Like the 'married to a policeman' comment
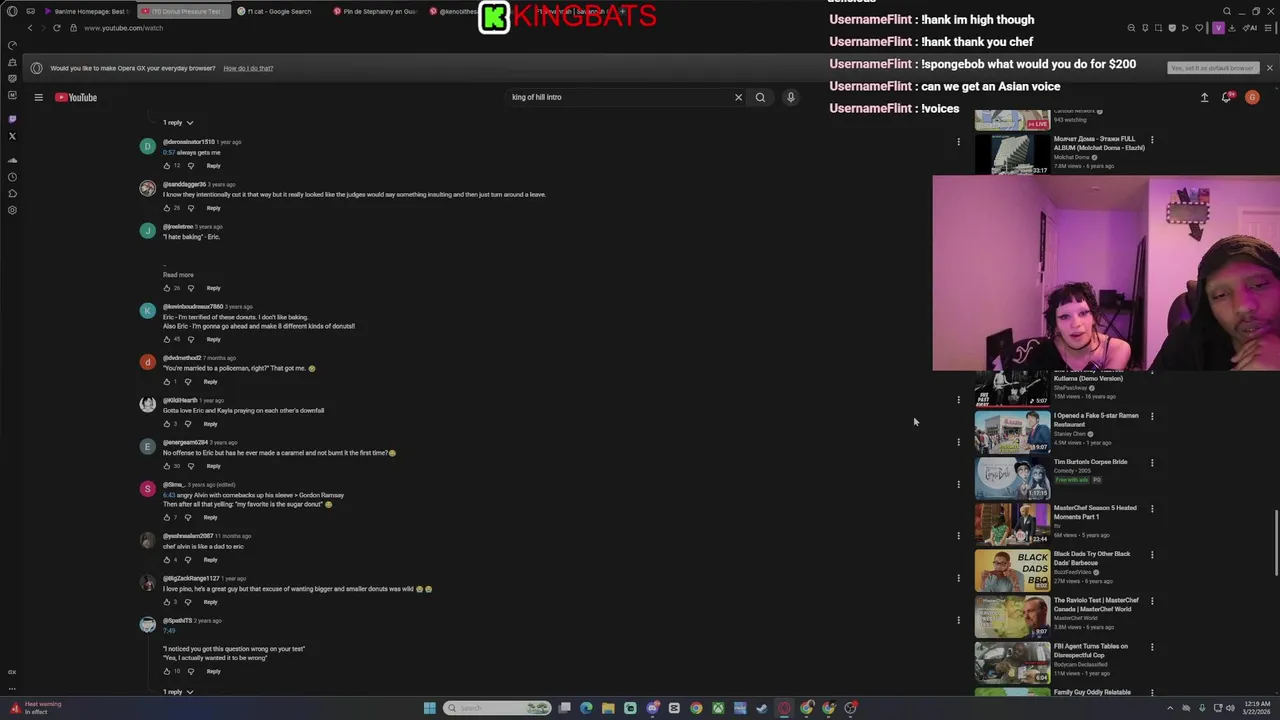Image resolution: width=1280 pixels, height=720 pixels. click(x=167, y=382)
